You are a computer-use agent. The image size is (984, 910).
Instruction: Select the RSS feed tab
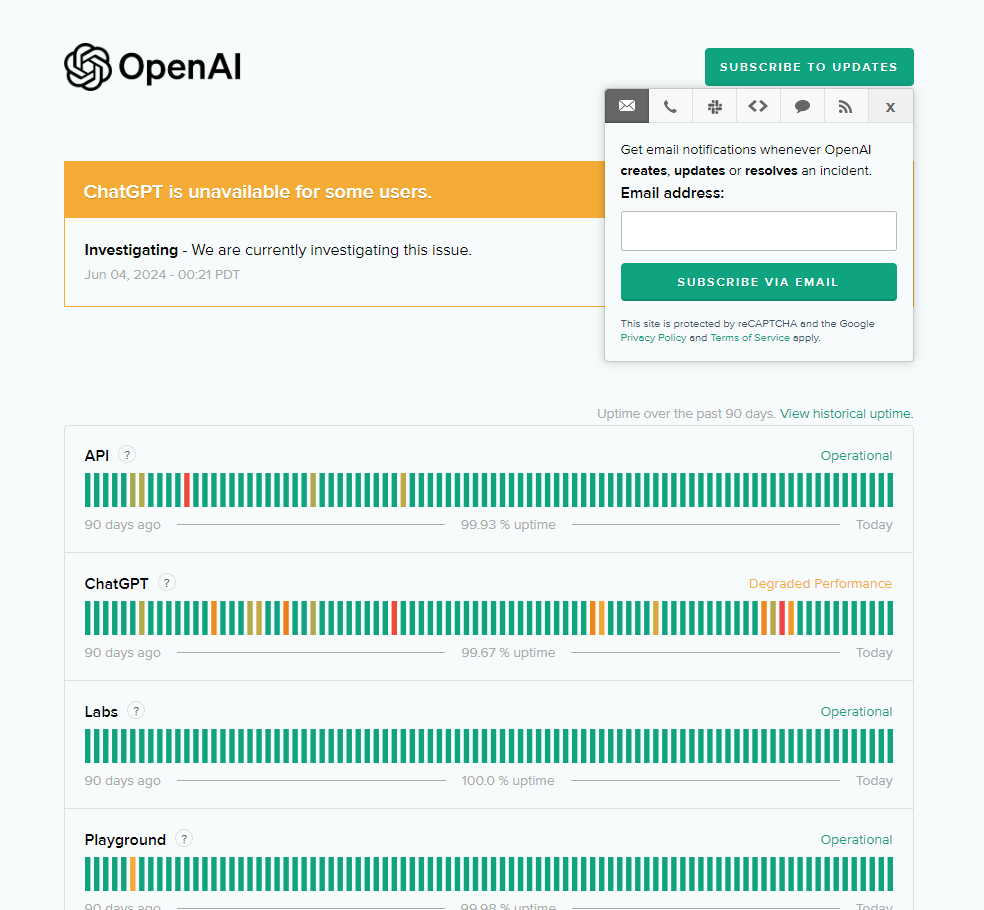click(846, 106)
